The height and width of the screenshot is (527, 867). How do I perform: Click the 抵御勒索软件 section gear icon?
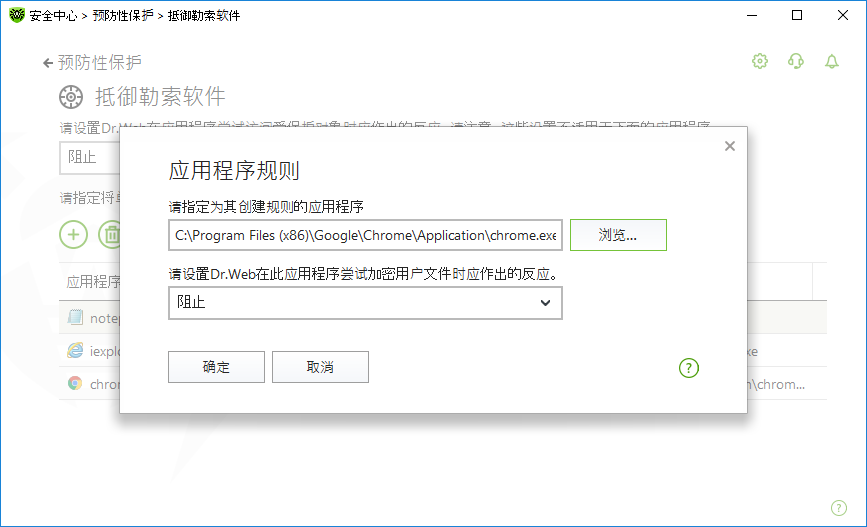71,97
